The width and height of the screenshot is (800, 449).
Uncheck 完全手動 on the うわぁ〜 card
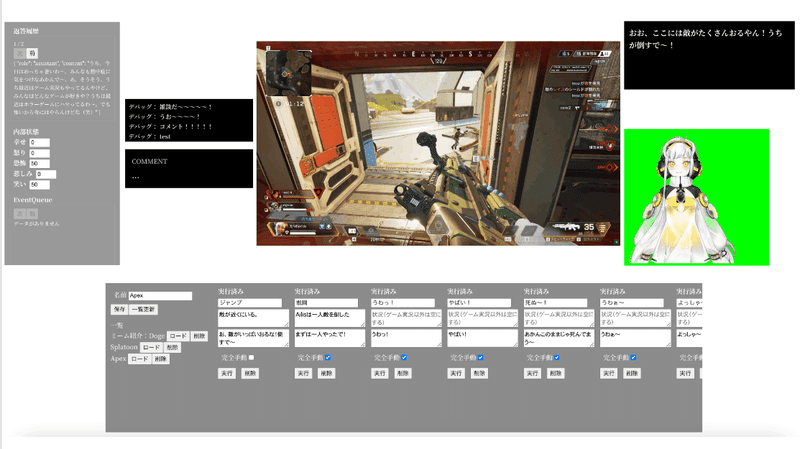click(633, 358)
